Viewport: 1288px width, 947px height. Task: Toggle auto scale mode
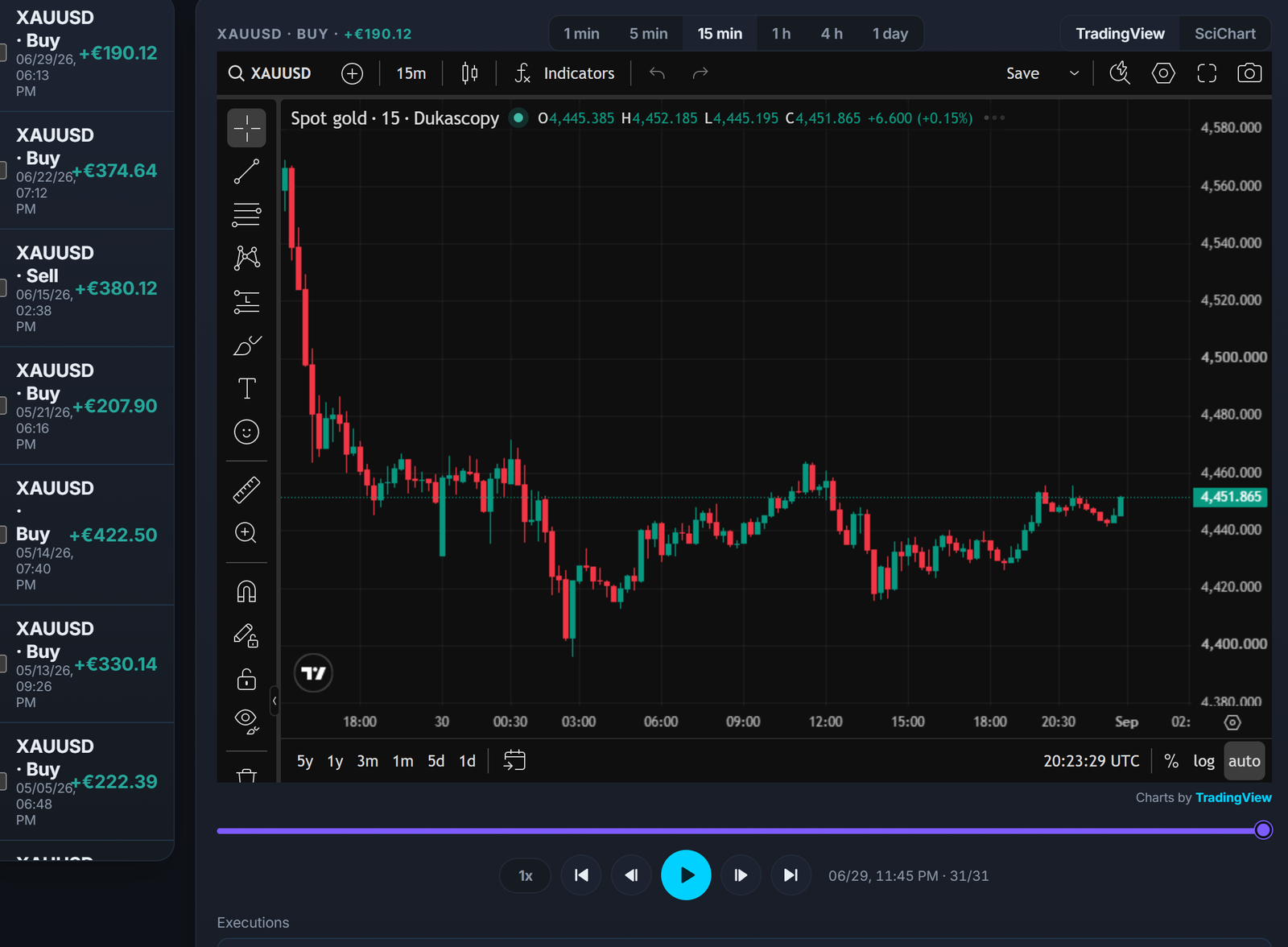pyautogui.click(x=1245, y=762)
